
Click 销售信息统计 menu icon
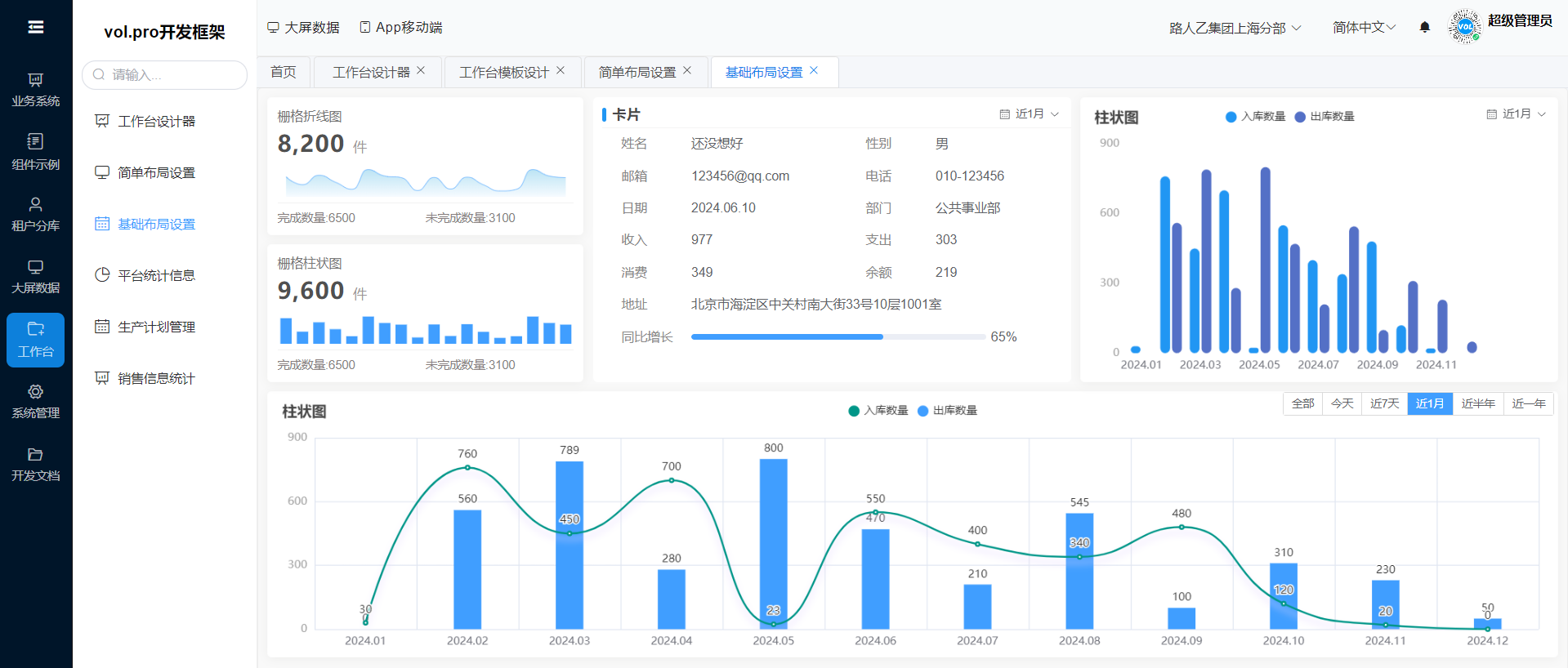pos(102,378)
